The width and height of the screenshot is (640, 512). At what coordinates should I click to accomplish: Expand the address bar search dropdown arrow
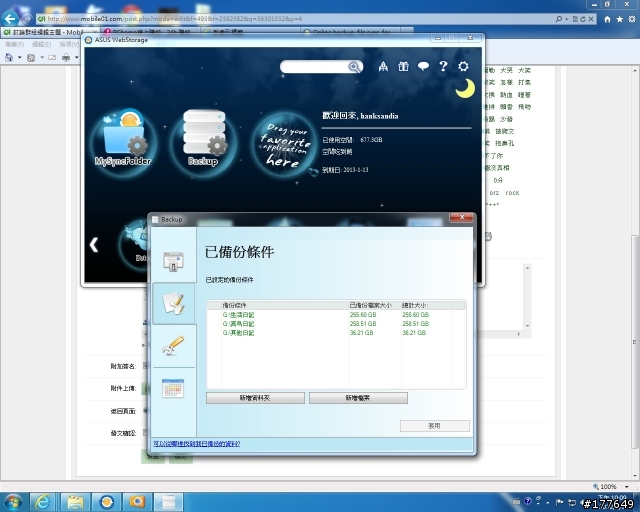click(567, 19)
